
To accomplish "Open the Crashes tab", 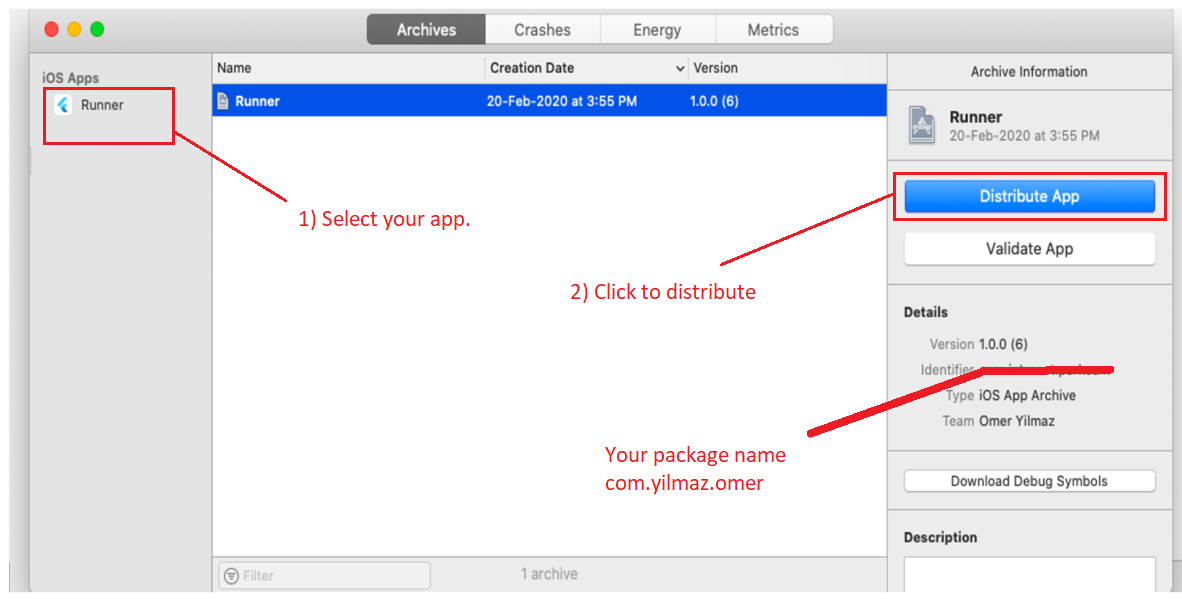I will 543,30.
